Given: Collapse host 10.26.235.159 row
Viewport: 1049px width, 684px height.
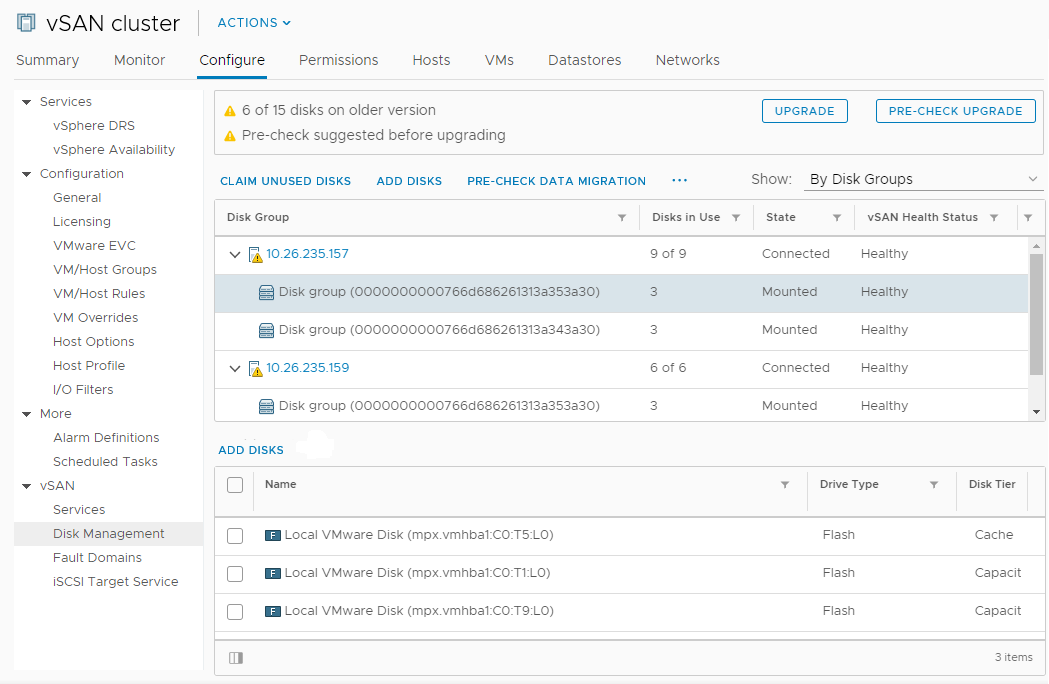Looking at the screenshot, I should pyautogui.click(x=235, y=368).
